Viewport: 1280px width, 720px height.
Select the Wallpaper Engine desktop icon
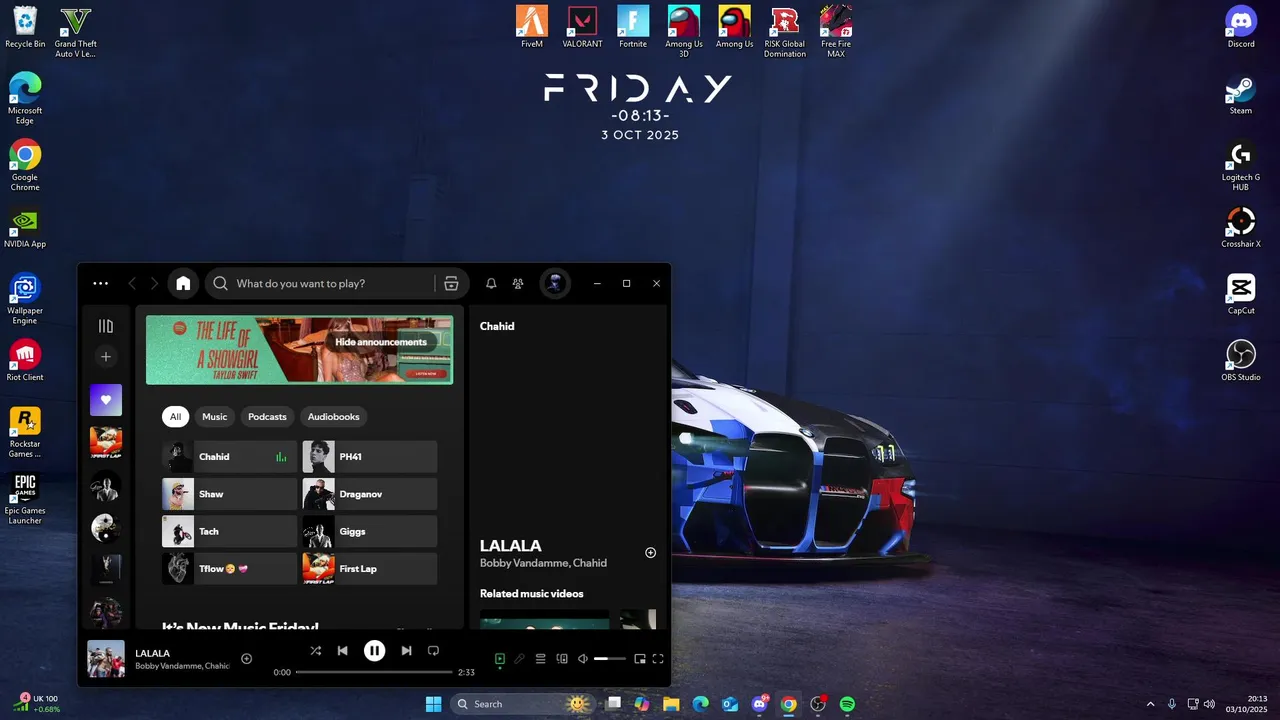pos(25,299)
